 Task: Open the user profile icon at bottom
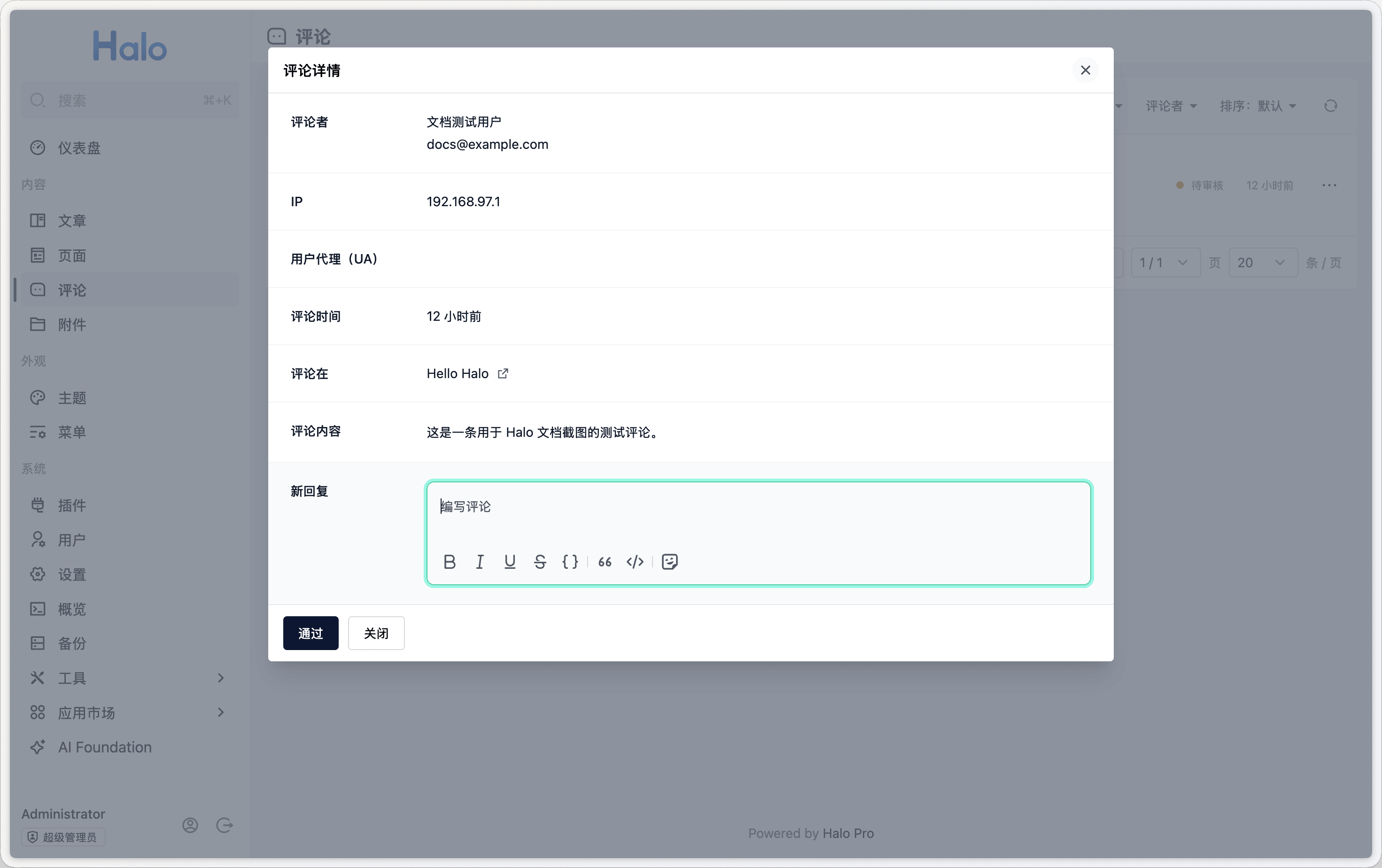coord(191,825)
